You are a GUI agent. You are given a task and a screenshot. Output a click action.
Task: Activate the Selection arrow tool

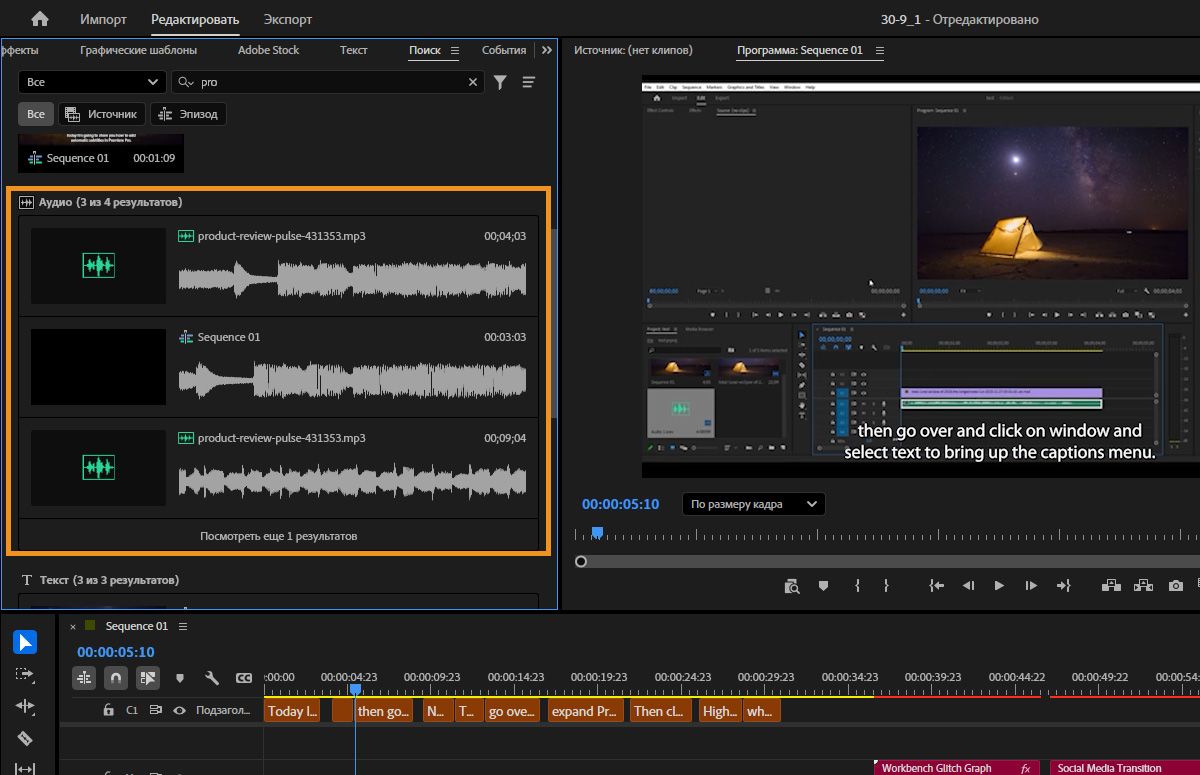pos(25,642)
